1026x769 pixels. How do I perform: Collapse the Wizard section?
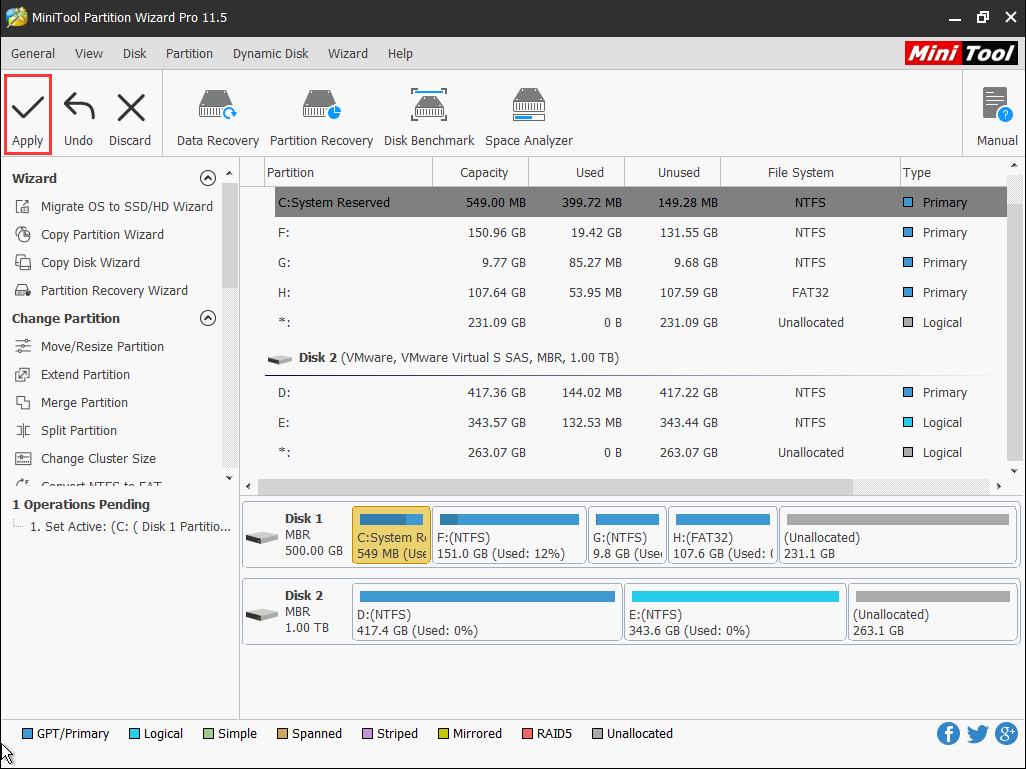click(207, 178)
